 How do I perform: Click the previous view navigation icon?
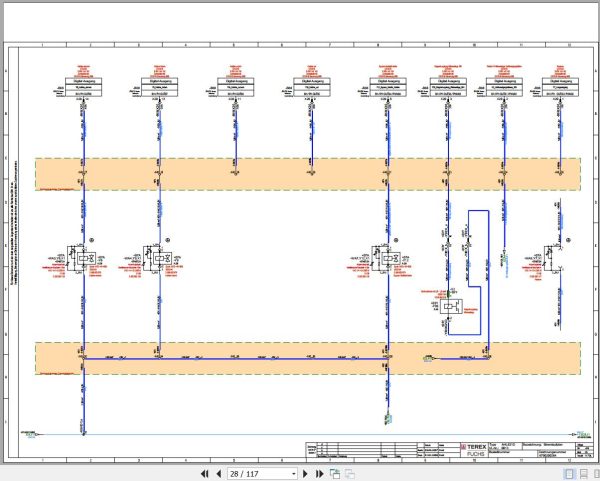pyautogui.click(x=335, y=474)
